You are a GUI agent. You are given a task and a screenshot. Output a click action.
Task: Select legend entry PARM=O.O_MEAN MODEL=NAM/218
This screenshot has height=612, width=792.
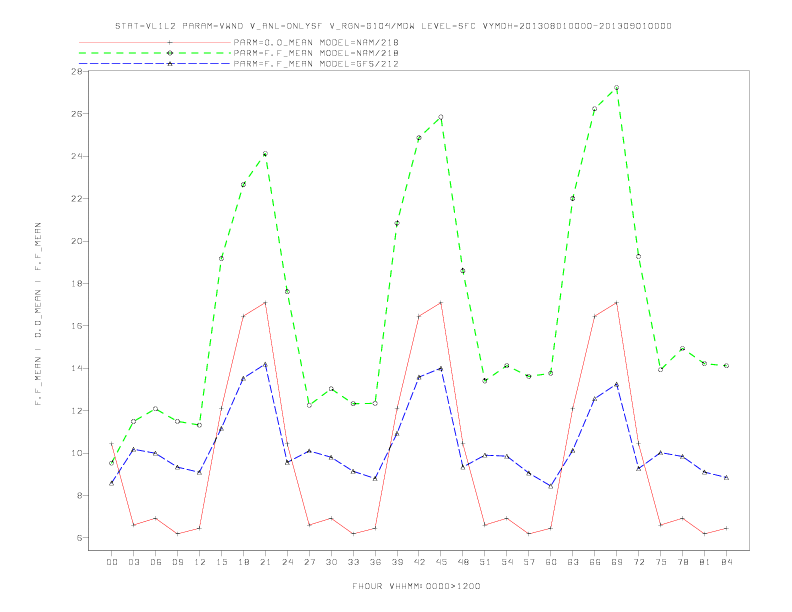(316, 42)
